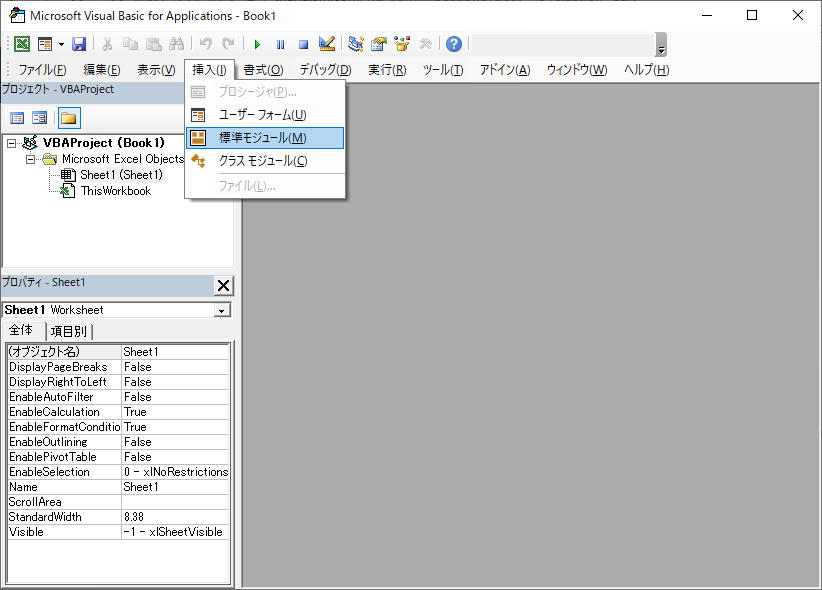Select Sheet1 (Sheet1) in project tree
822x590 pixels.
pyautogui.click(x=121, y=175)
